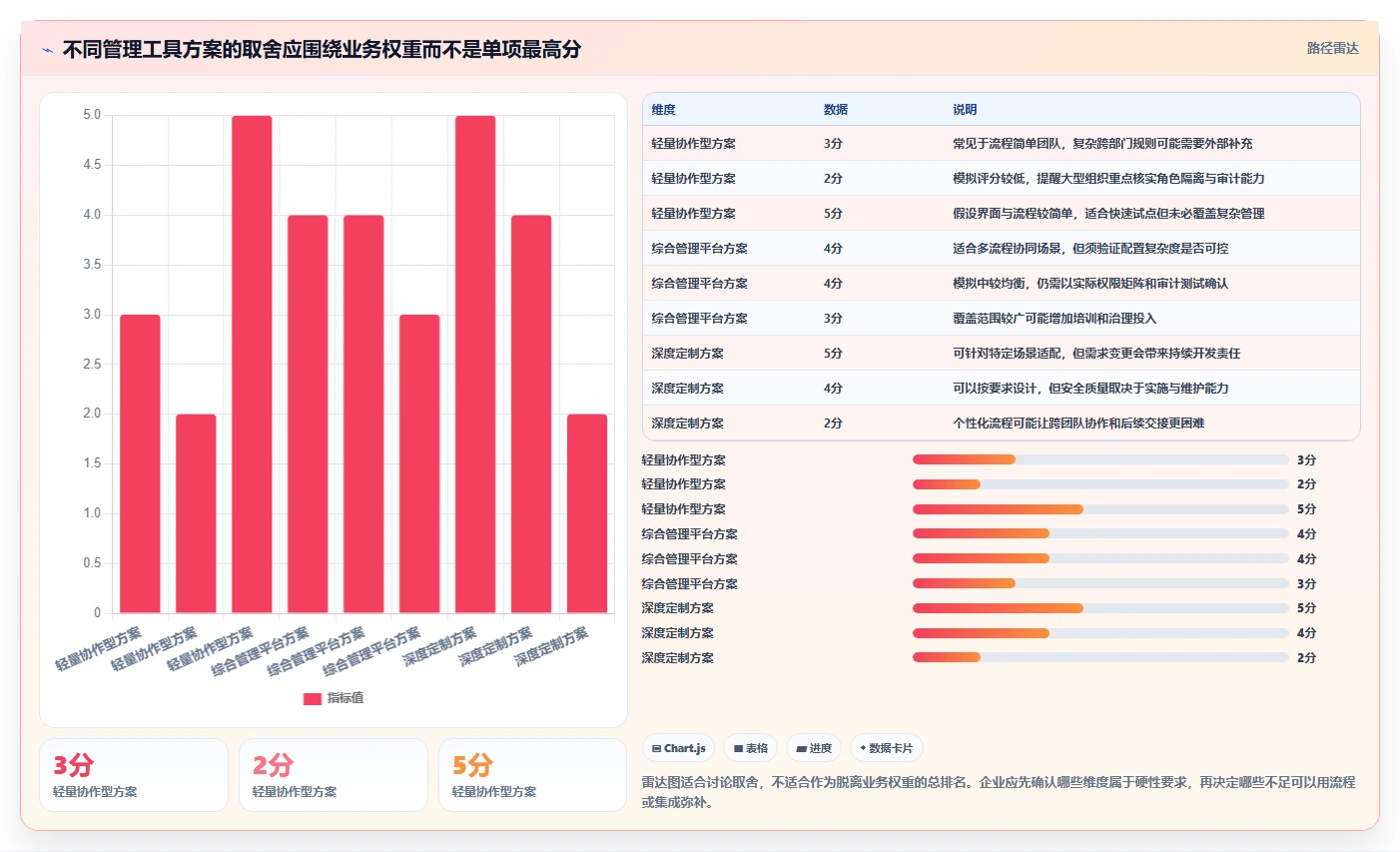Click the 轻量协作型方案 2分 progress bar
The width and height of the screenshot is (1400, 852).
tap(1100, 484)
